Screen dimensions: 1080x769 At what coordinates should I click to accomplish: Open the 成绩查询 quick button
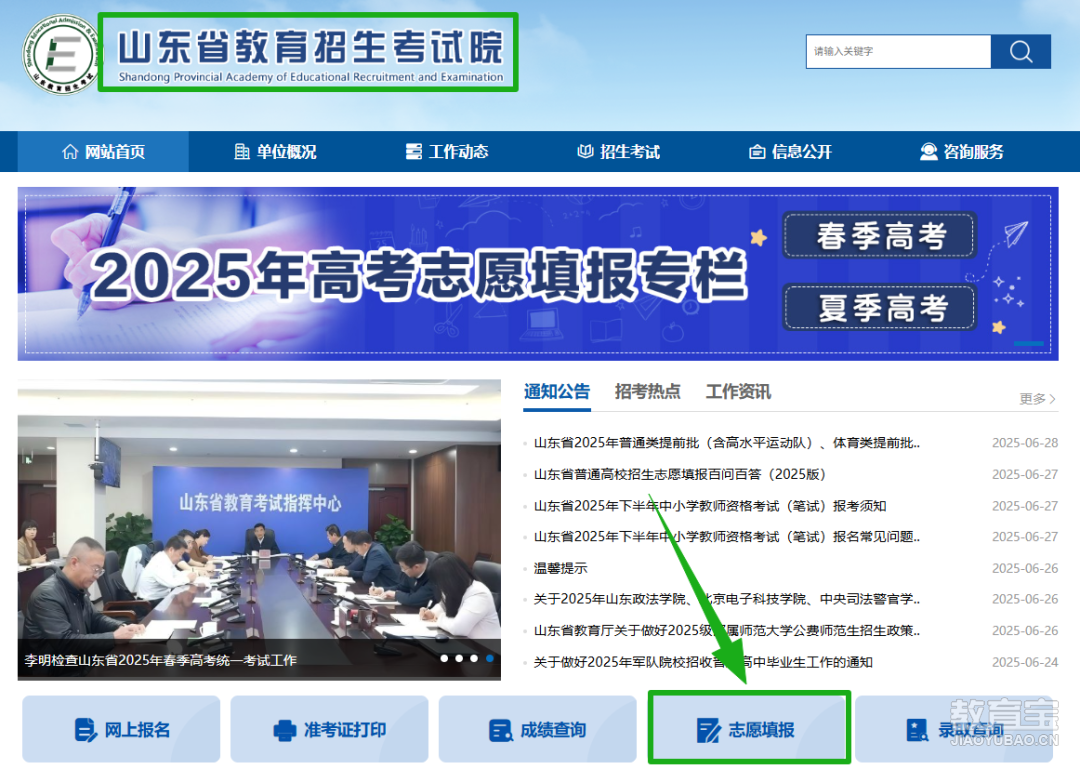tap(537, 730)
